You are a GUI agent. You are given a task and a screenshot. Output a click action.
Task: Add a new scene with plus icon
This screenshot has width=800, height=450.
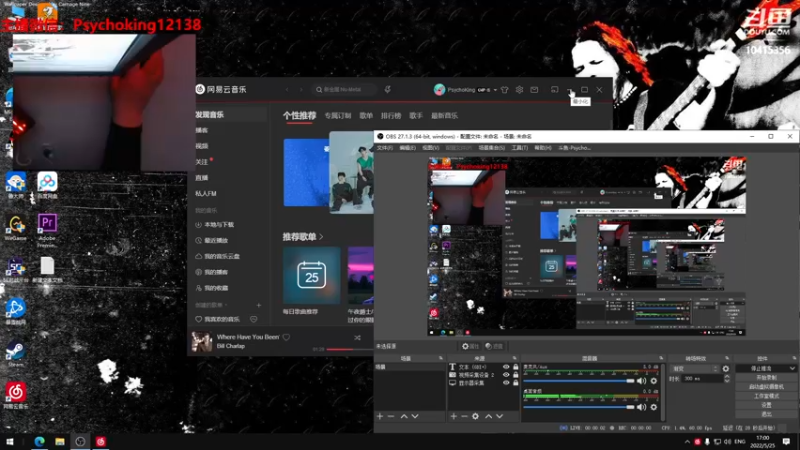click(380, 416)
